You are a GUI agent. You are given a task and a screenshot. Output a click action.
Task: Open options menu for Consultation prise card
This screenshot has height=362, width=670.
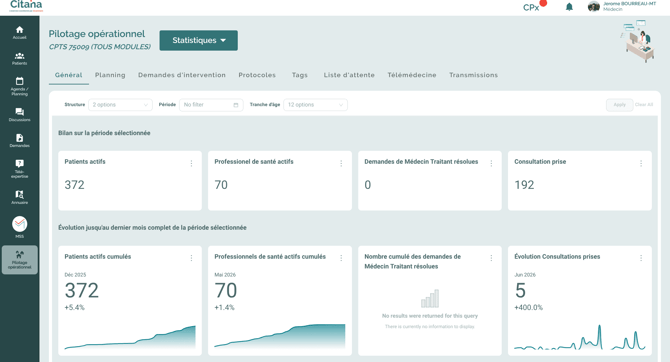[x=641, y=163]
